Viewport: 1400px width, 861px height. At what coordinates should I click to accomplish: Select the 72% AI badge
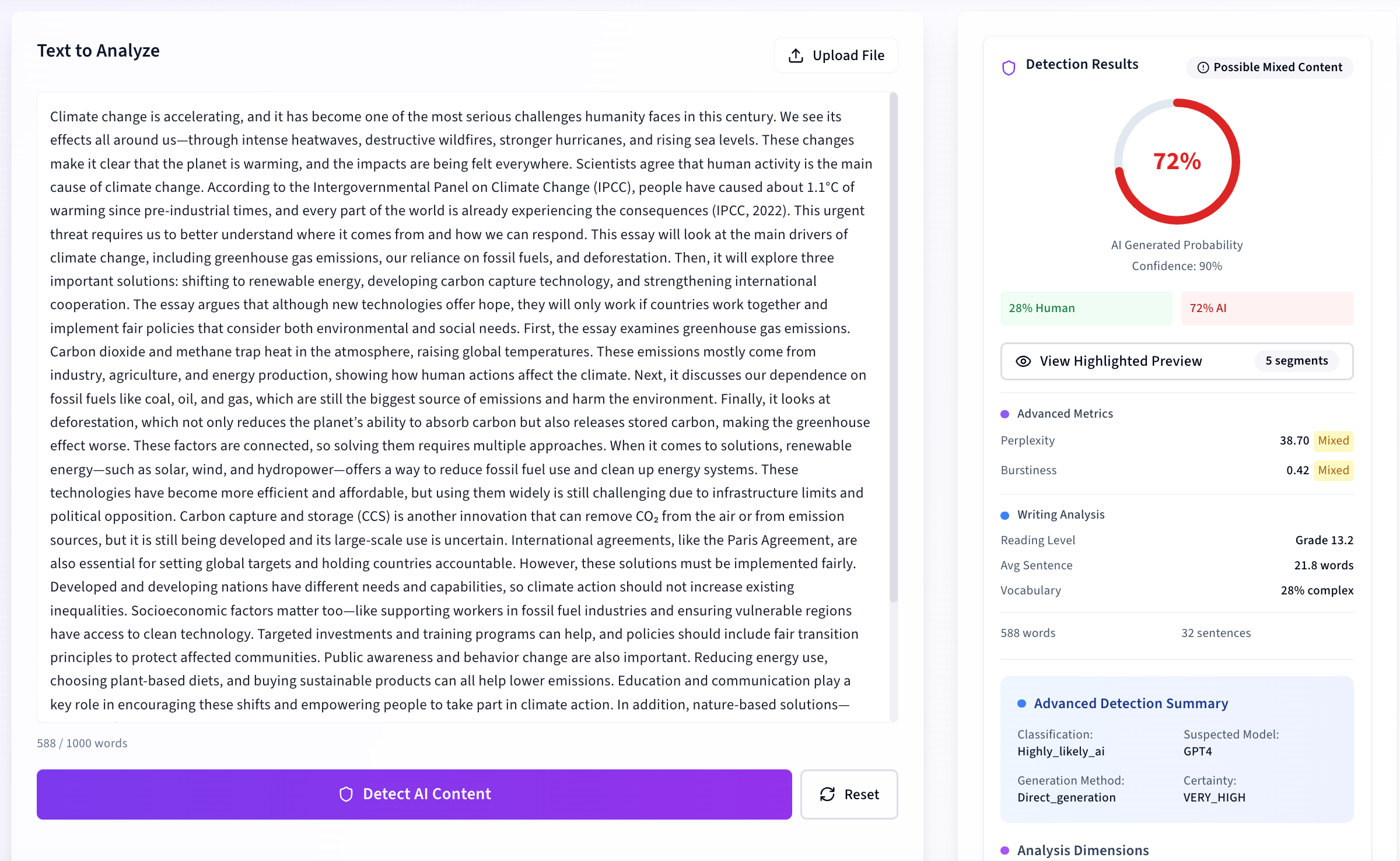point(1266,308)
